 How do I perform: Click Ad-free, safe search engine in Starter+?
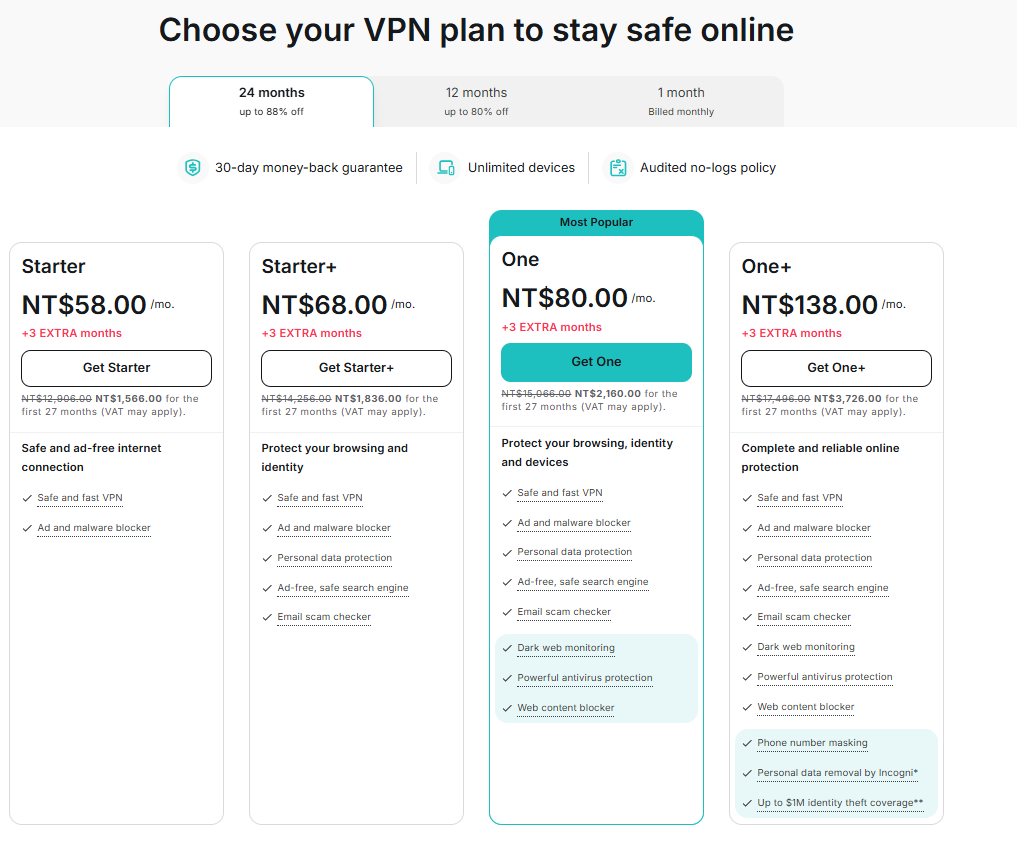(x=343, y=588)
